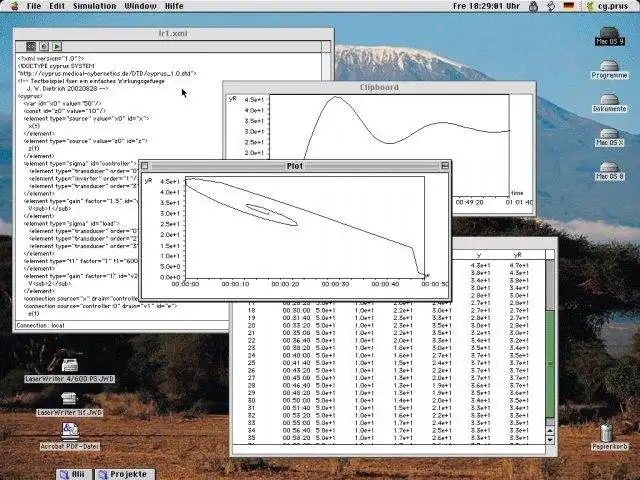Select the Programme drive icon

coord(609,69)
